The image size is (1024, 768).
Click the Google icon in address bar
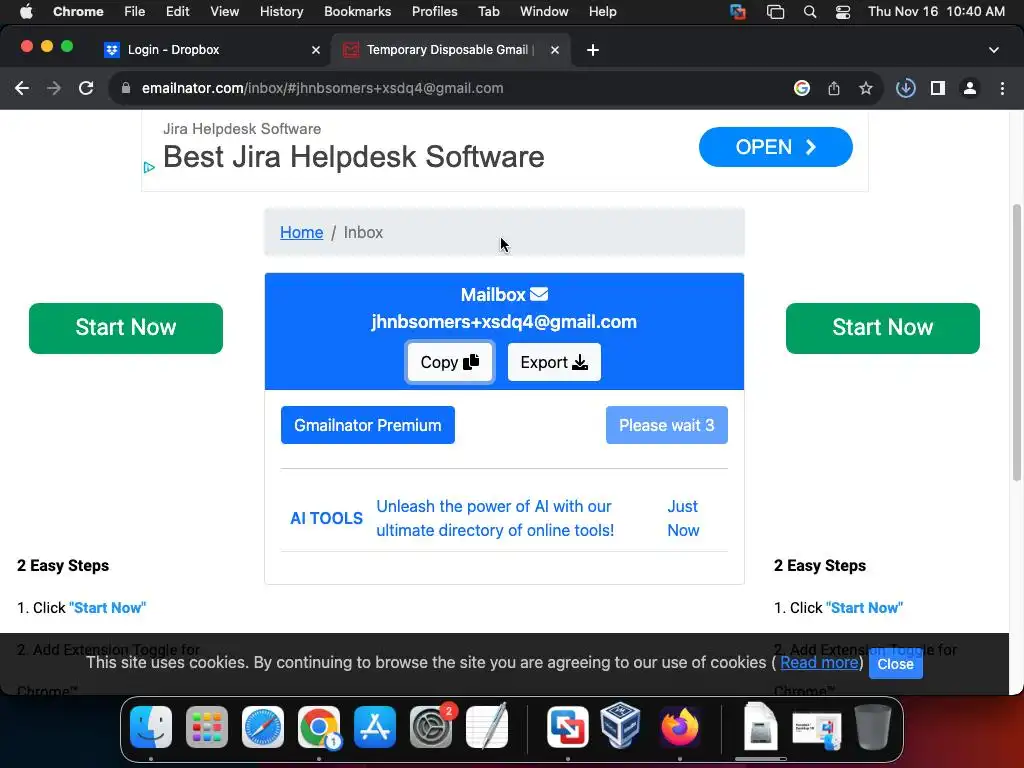coord(802,88)
